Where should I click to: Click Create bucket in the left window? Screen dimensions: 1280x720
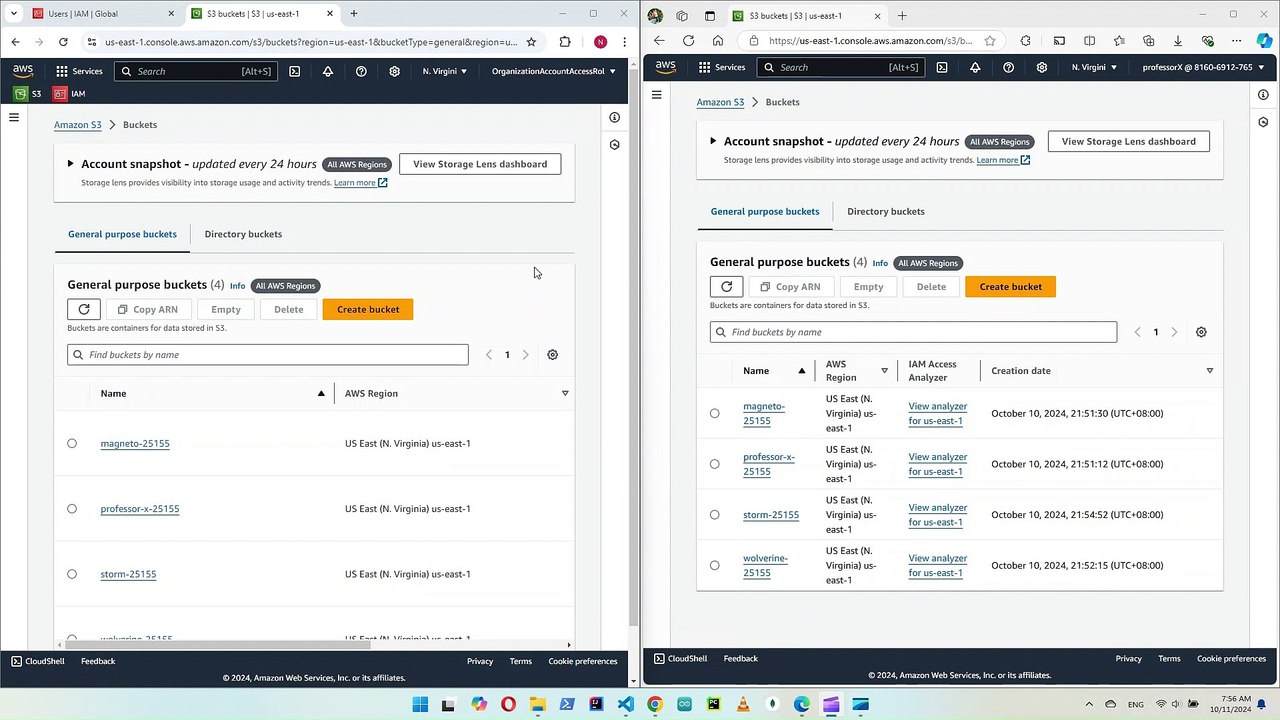pyautogui.click(x=368, y=310)
